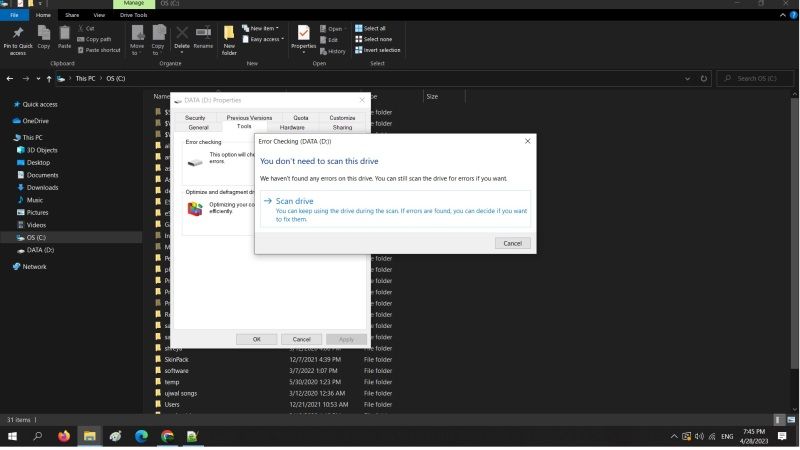Open the notification center icon
This screenshot has height=450, width=800.
pos(782,437)
